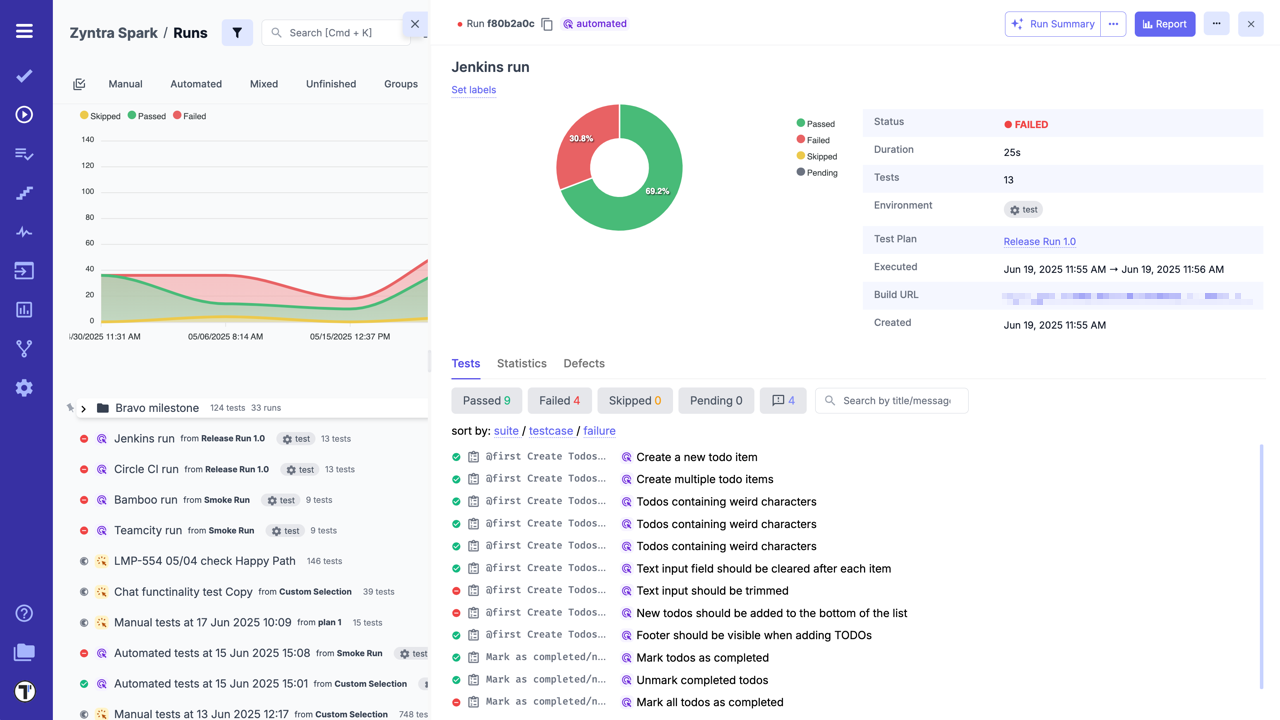This screenshot has height=720, width=1280.
Task: Toggle the Skipped legend color in runs chart
Action: (x=85, y=116)
